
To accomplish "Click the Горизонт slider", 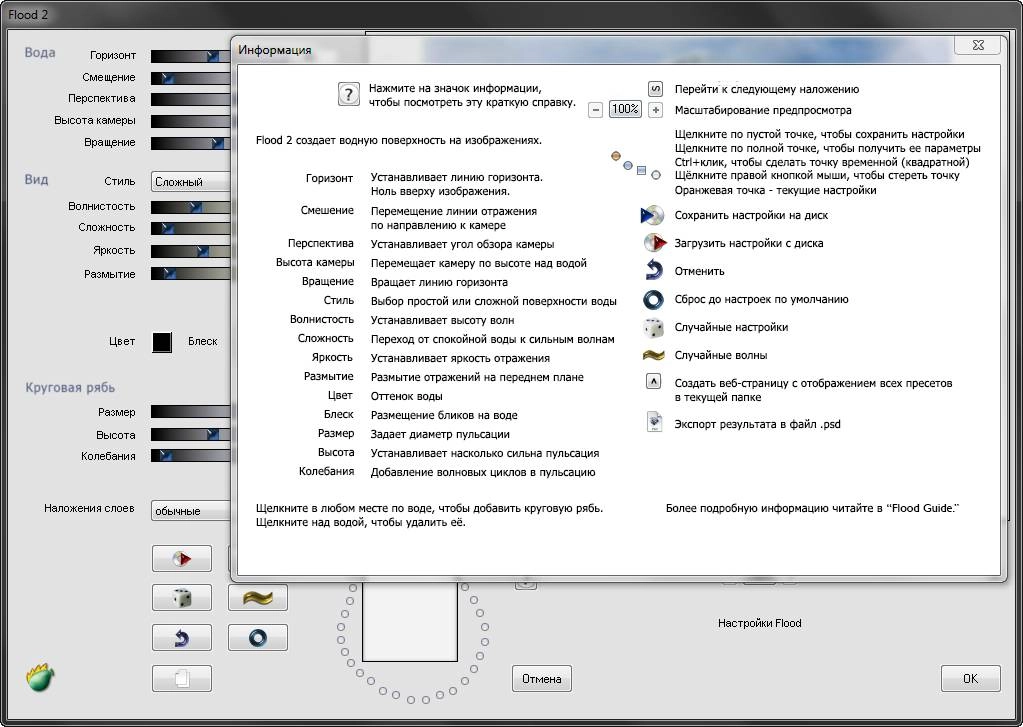I will click(191, 56).
